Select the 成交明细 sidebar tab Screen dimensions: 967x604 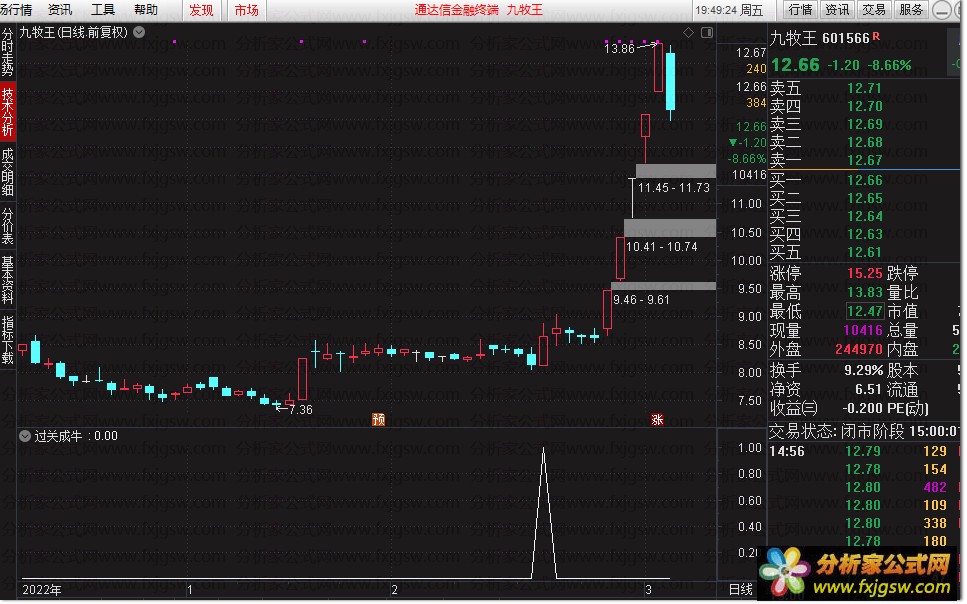(x=7, y=172)
